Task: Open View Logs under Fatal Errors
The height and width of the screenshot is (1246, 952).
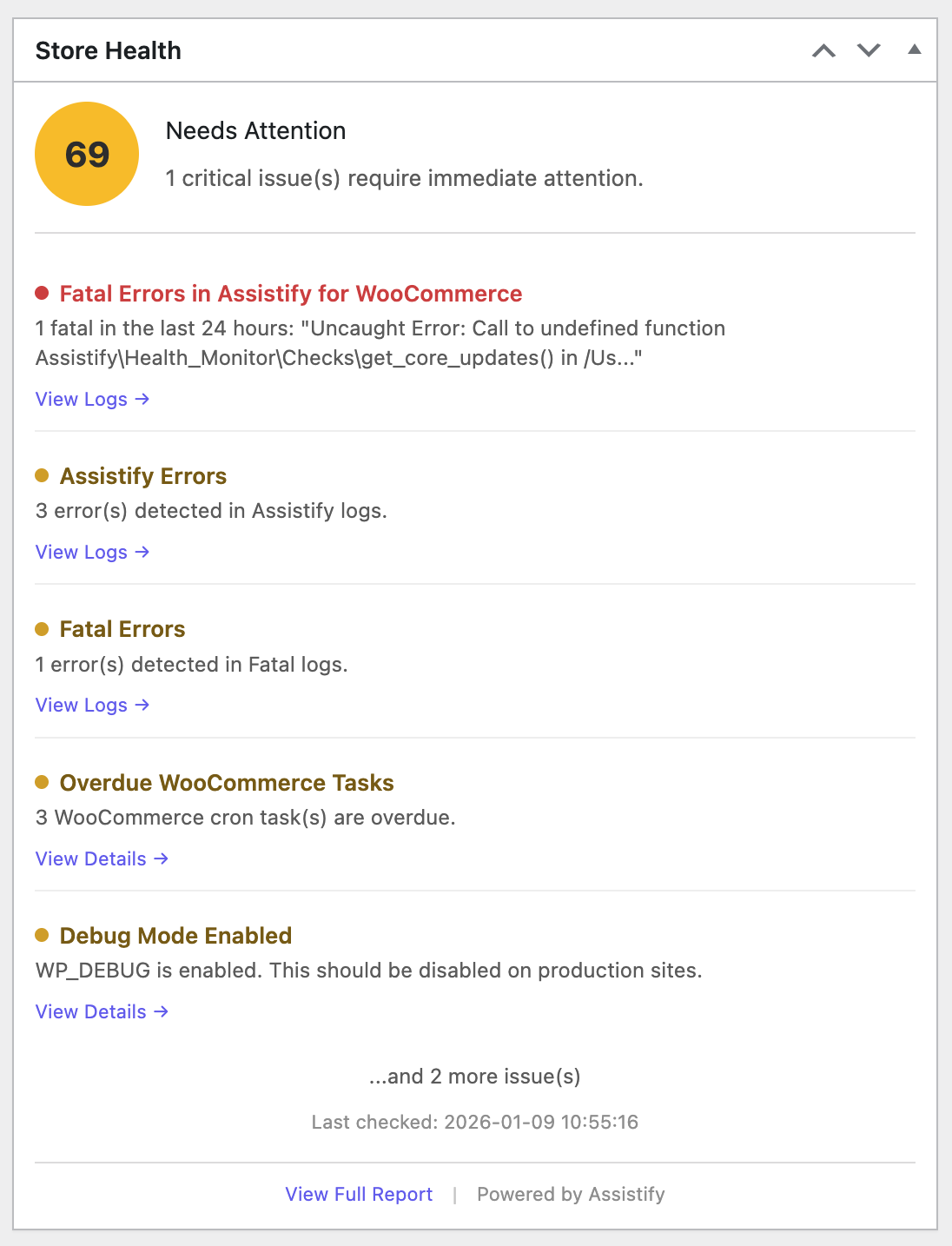Action: pos(82,705)
